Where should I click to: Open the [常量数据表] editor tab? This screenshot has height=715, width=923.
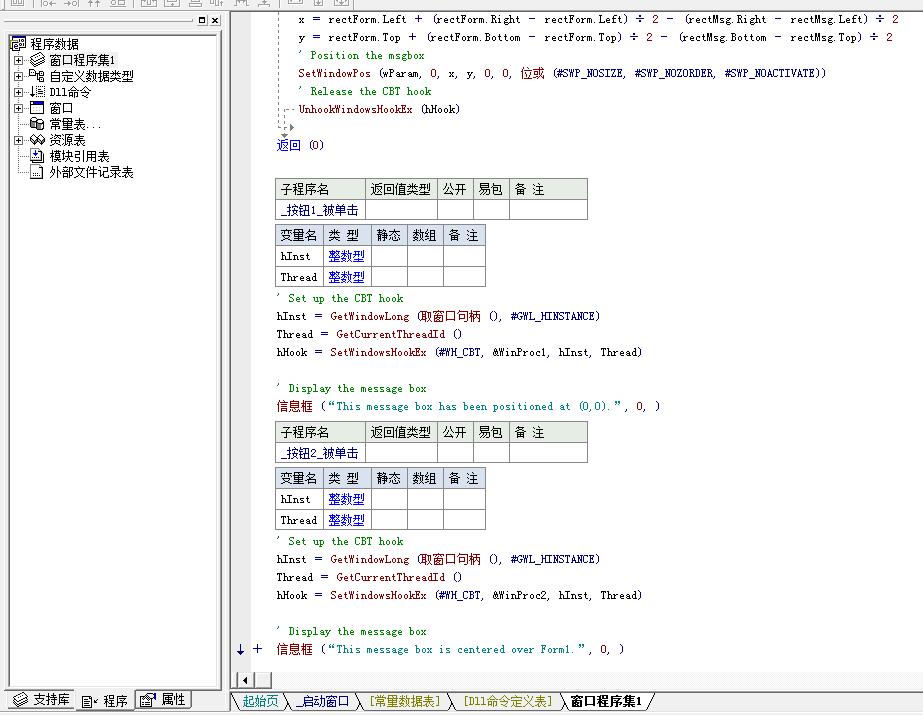(404, 701)
